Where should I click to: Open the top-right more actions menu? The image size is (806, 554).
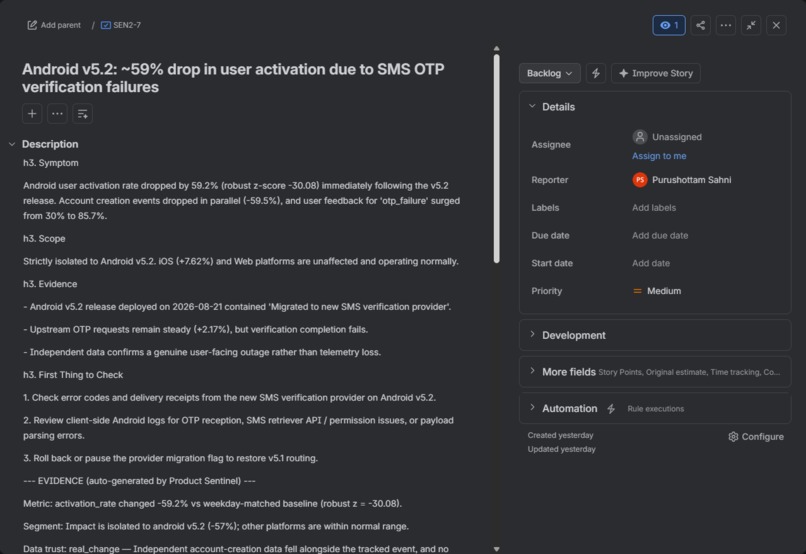(x=725, y=25)
